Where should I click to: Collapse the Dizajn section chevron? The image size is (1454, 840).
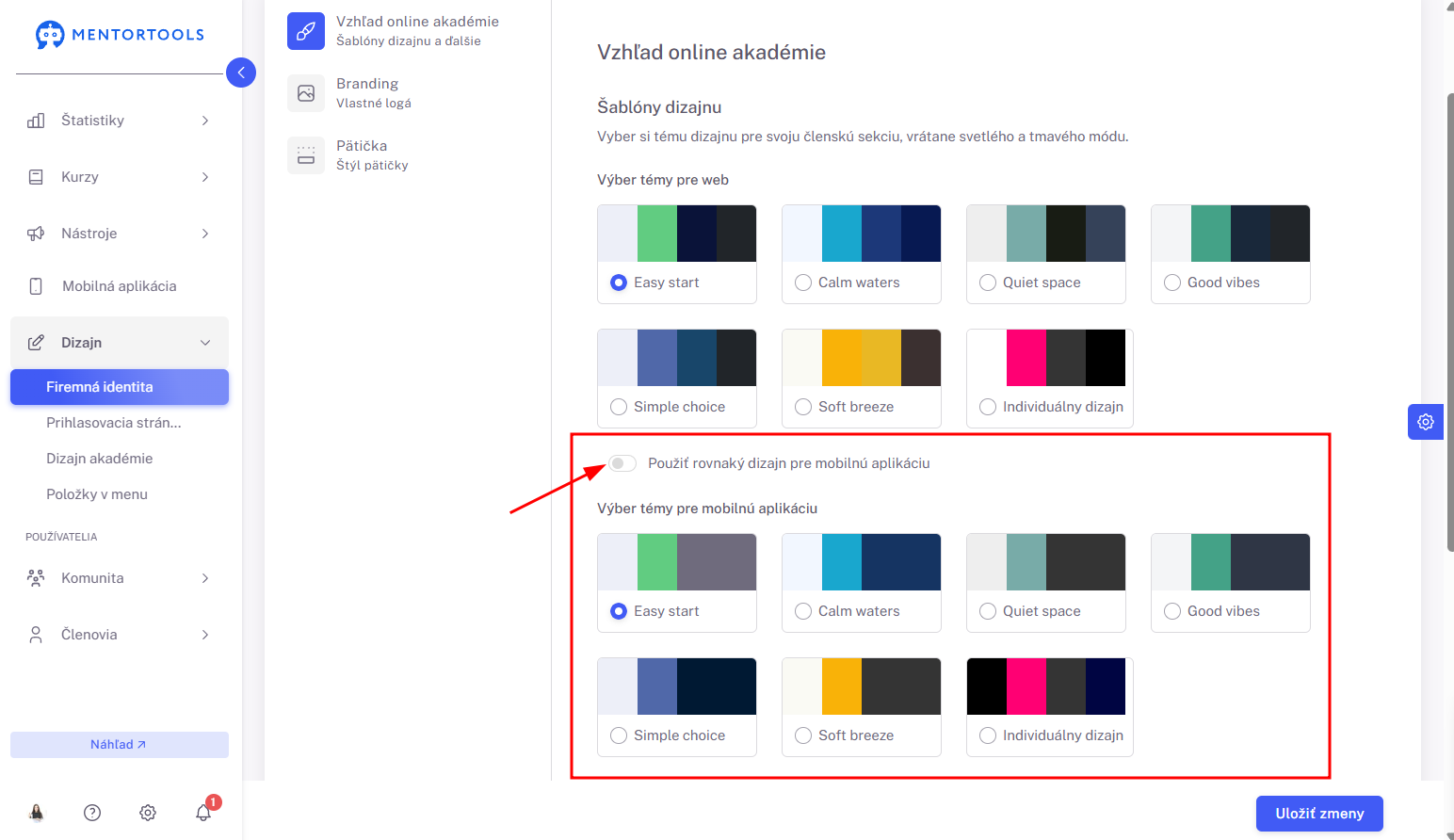(x=205, y=343)
